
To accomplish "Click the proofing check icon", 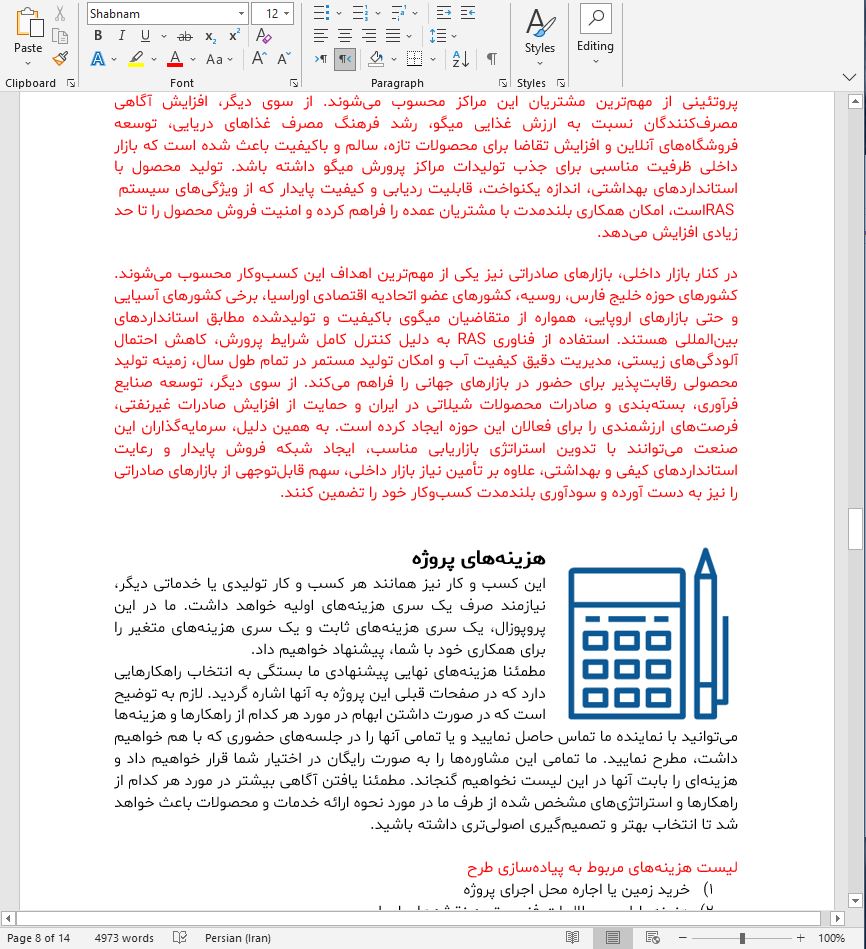I will [x=180, y=938].
